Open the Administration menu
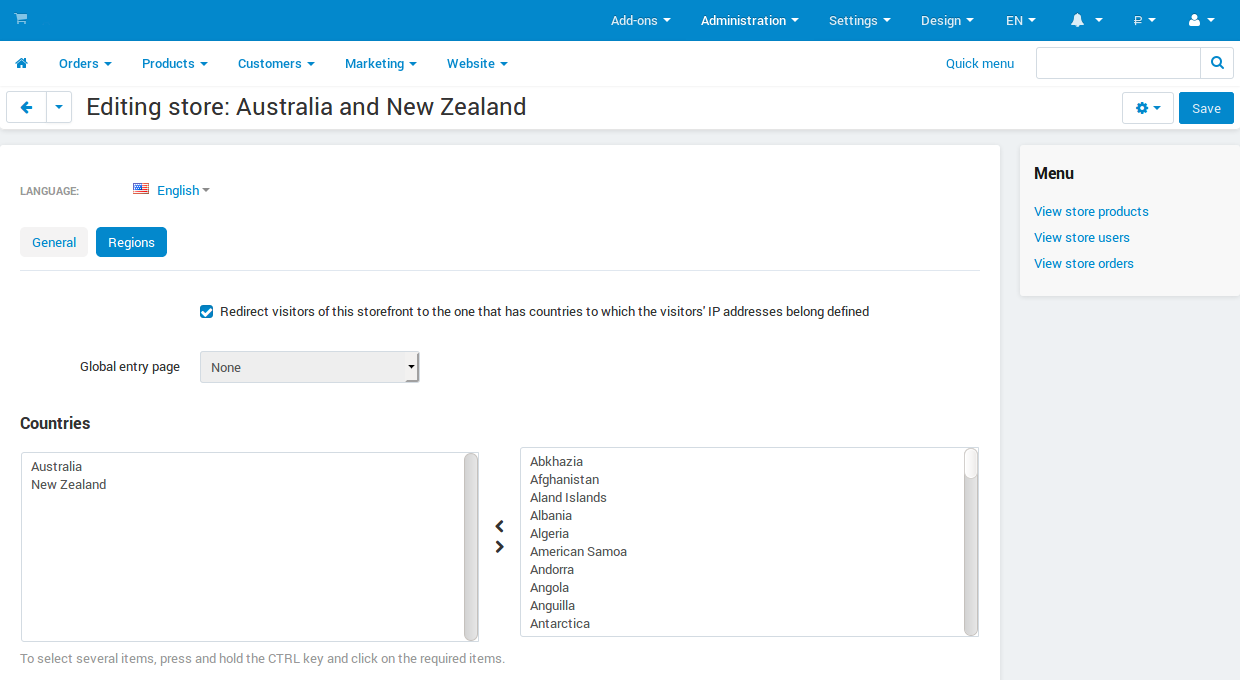This screenshot has height=680, width=1240. (750, 20)
